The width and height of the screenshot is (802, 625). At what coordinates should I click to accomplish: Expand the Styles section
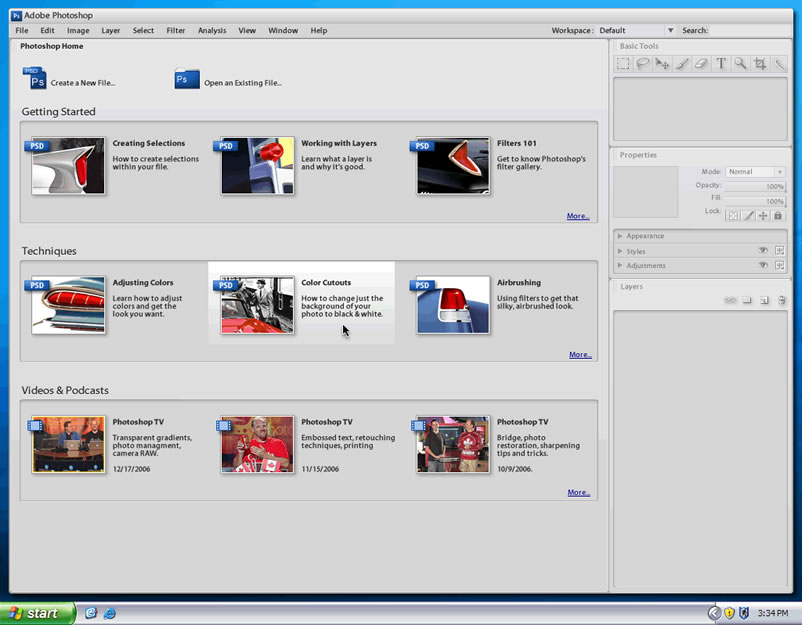click(x=619, y=251)
